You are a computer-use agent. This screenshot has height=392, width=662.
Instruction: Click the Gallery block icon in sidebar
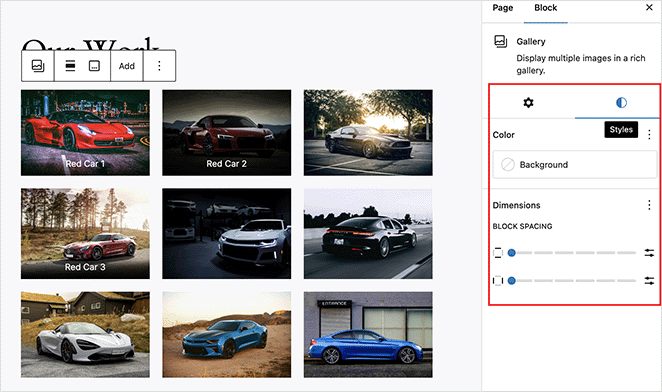click(501, 41)
